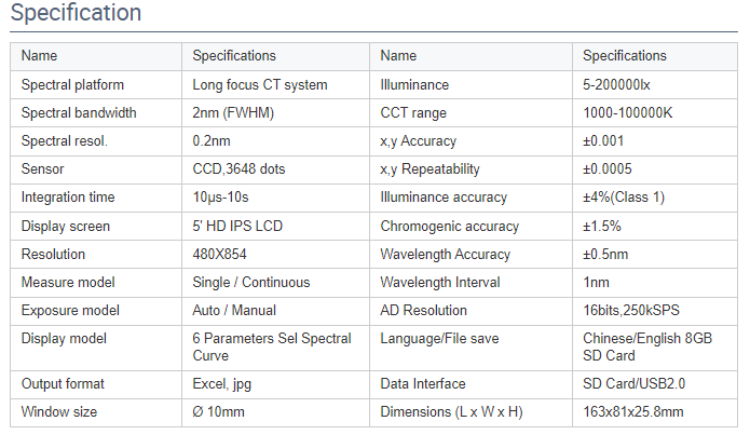Select the ±4%(Class 1) accuracy value
750x435 pixels.
623,197
